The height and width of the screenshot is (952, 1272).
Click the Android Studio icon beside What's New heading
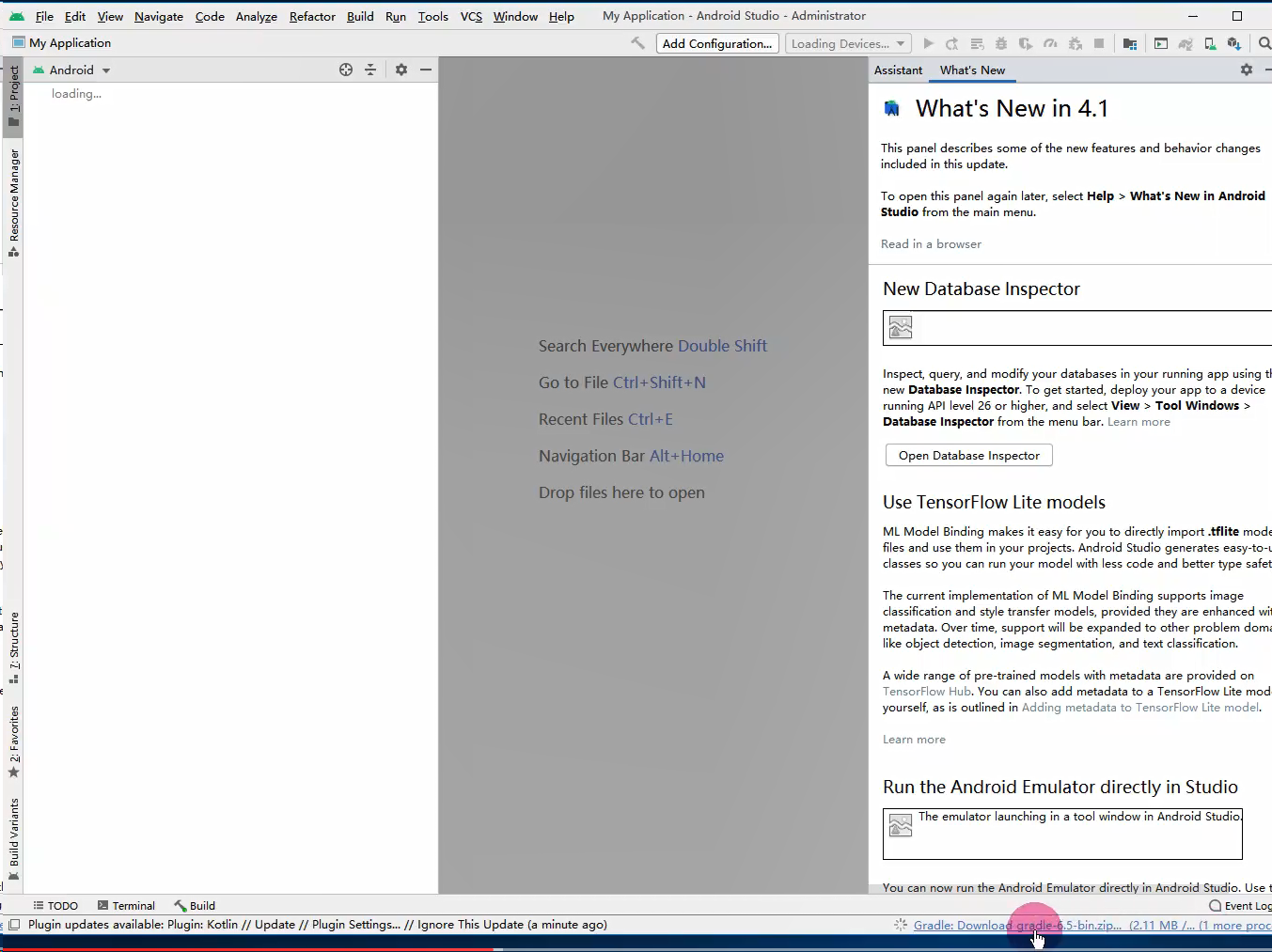click(x=891, y=108)
